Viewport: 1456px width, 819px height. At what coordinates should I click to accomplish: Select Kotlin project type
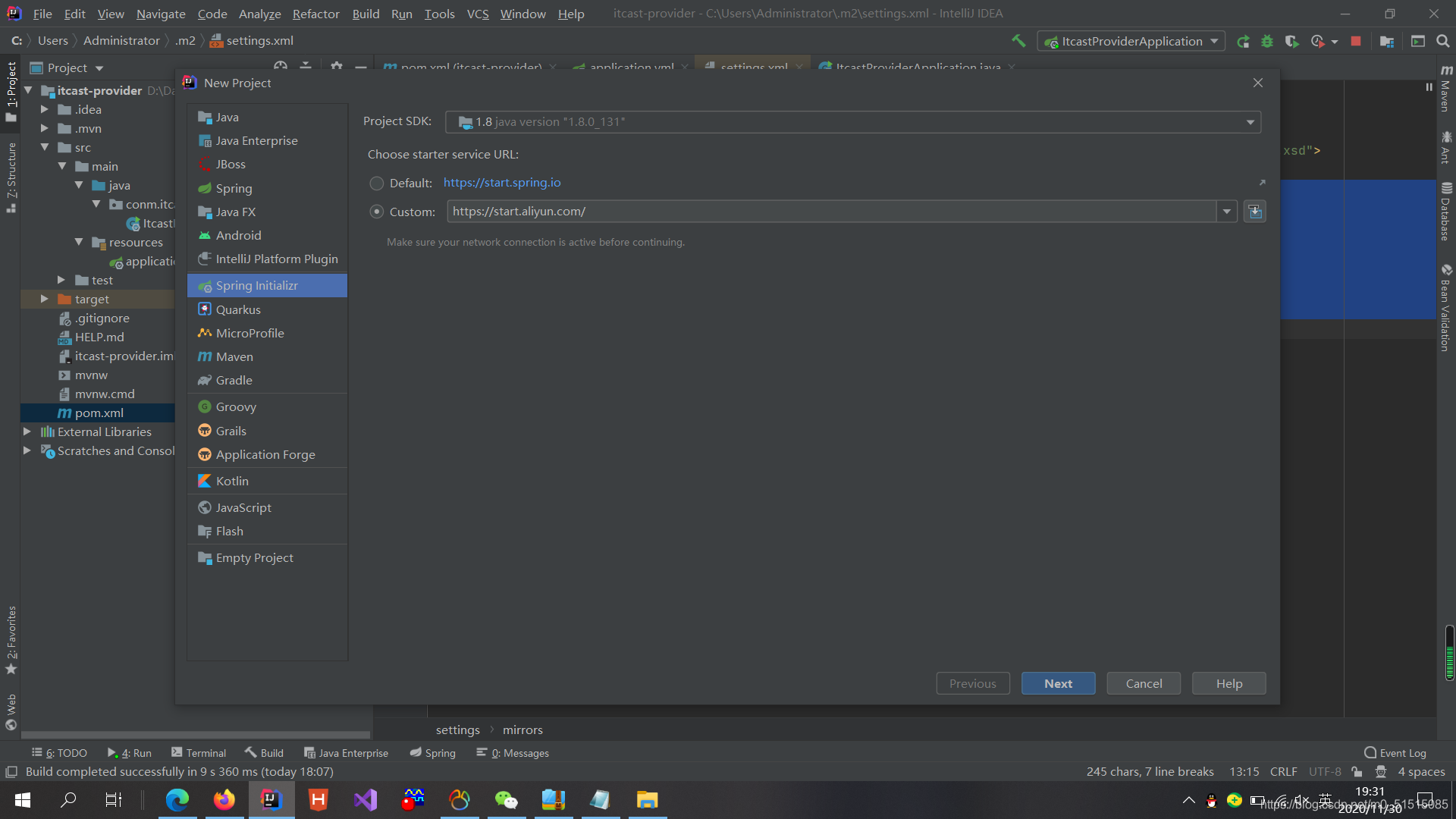pyautogui.click(x=267, y=481)
